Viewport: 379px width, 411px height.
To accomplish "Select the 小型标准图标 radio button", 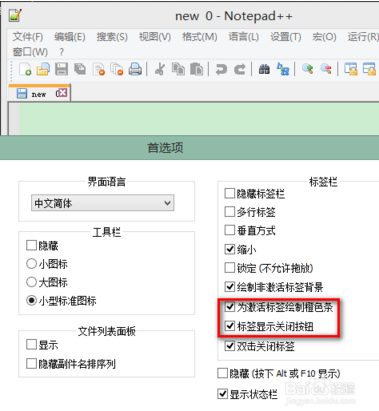I will pyautogui.click(x=31, y=301).
